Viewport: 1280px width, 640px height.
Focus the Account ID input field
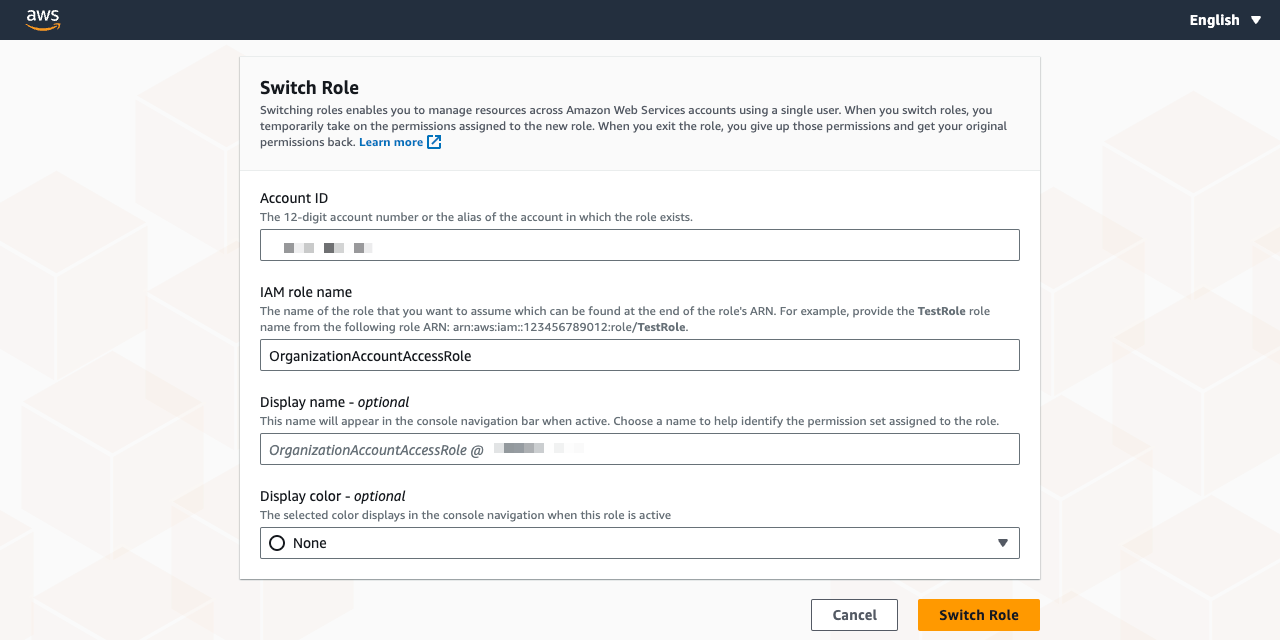coord(640,245)
